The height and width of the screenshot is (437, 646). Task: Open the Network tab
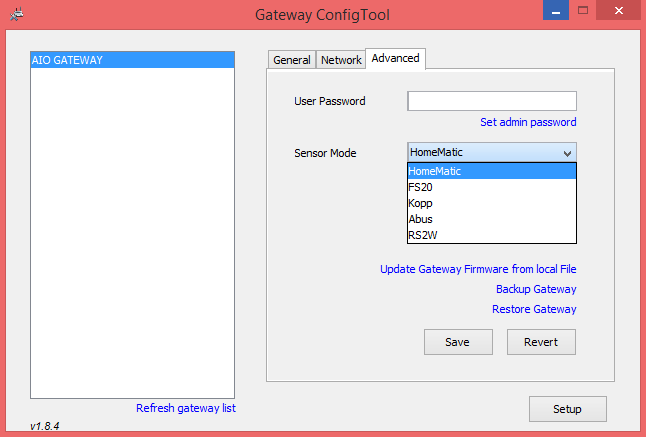(x=341, y=60)
